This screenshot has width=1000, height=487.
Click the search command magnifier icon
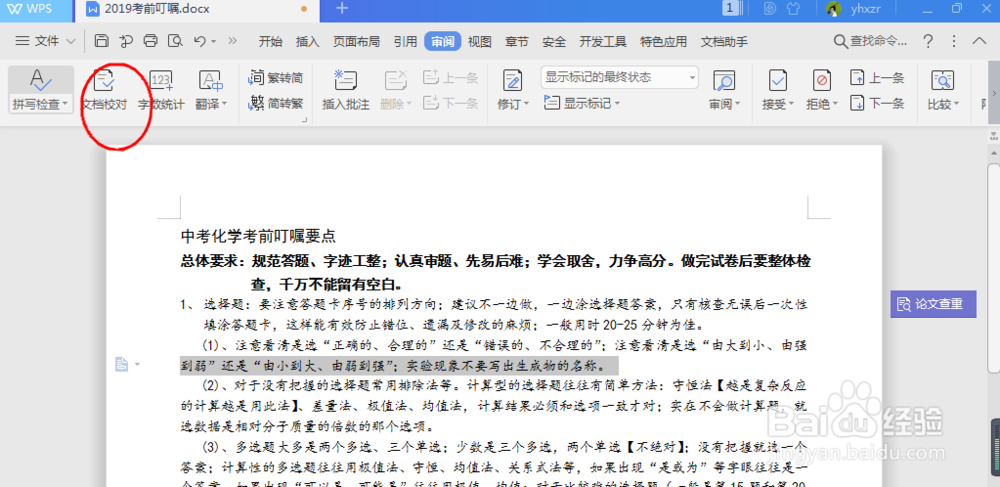[841, 41]
